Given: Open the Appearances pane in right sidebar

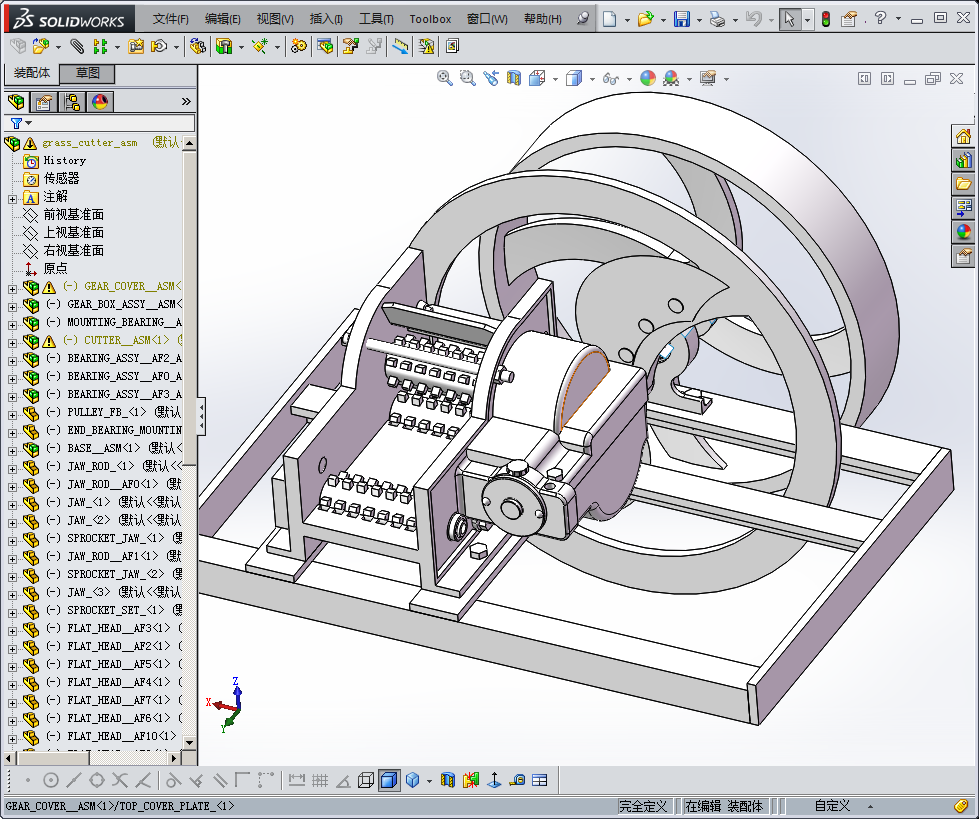Looking at the screenshot, I should pyautogui.click(x=963, y=232).
